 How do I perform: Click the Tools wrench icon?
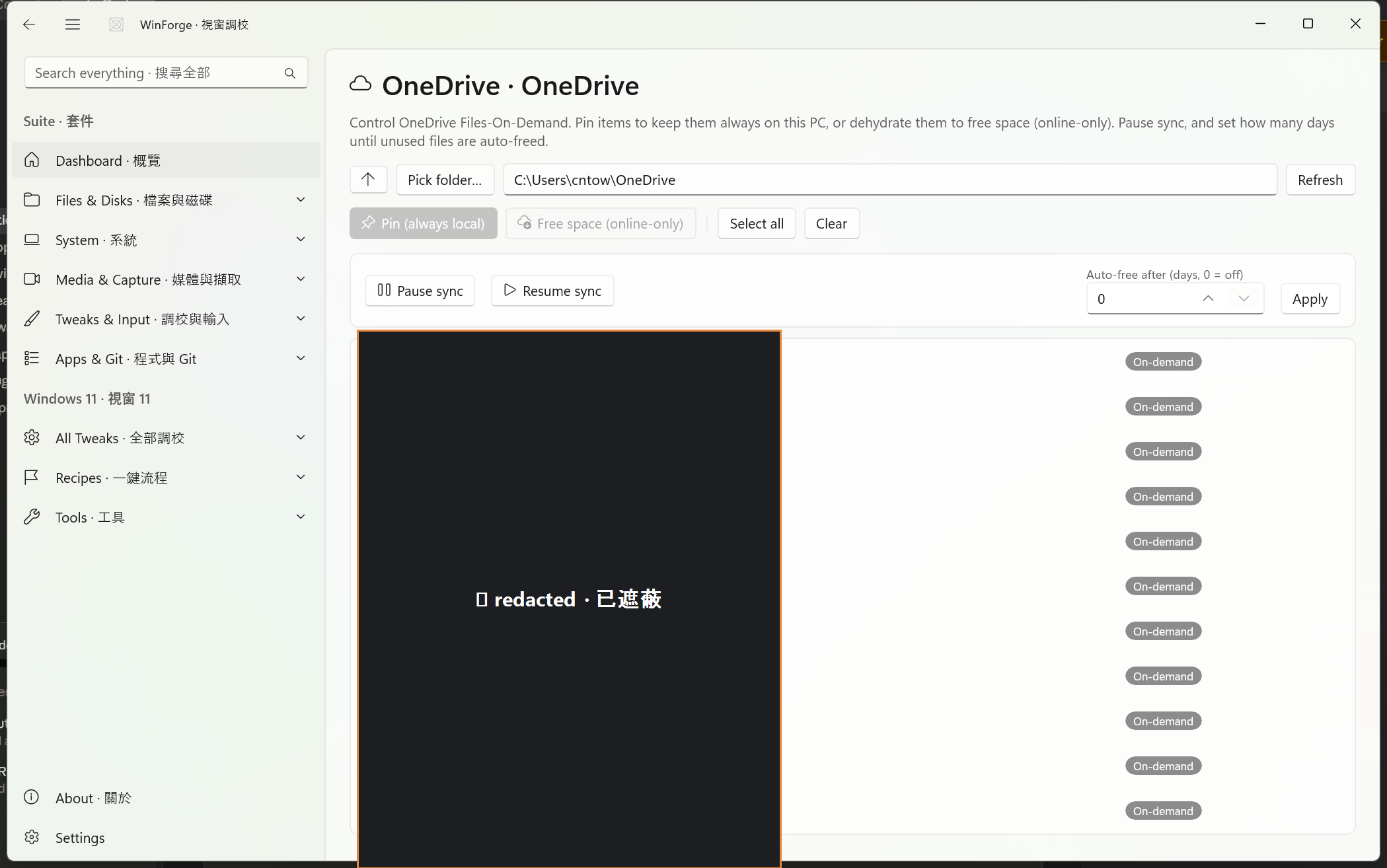[x=32, y=517]
